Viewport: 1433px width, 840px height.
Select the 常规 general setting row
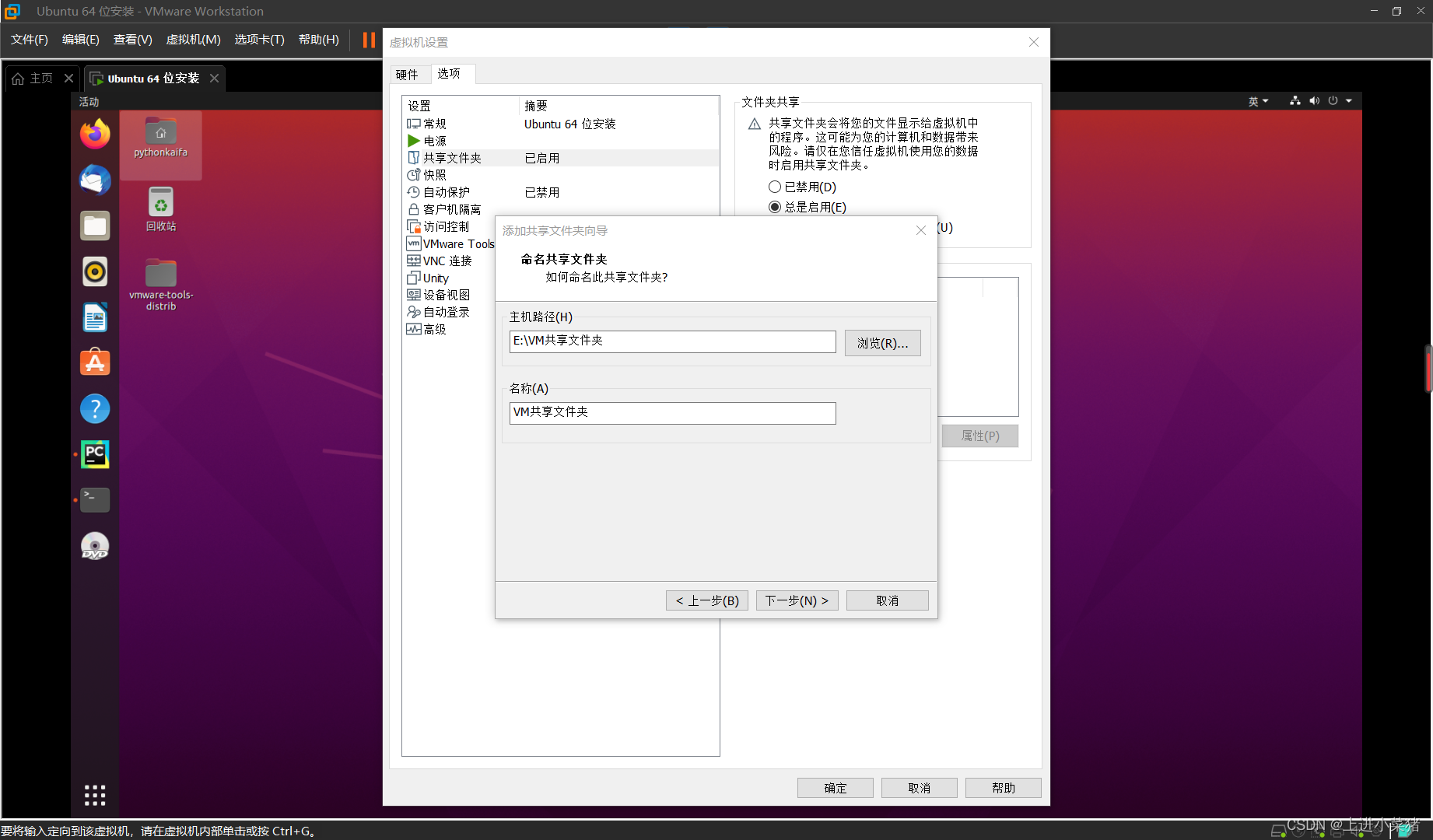click(561, 124)
